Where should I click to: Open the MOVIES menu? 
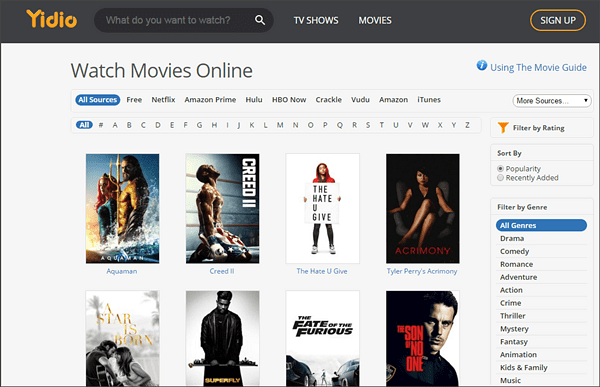pos(375,20)
